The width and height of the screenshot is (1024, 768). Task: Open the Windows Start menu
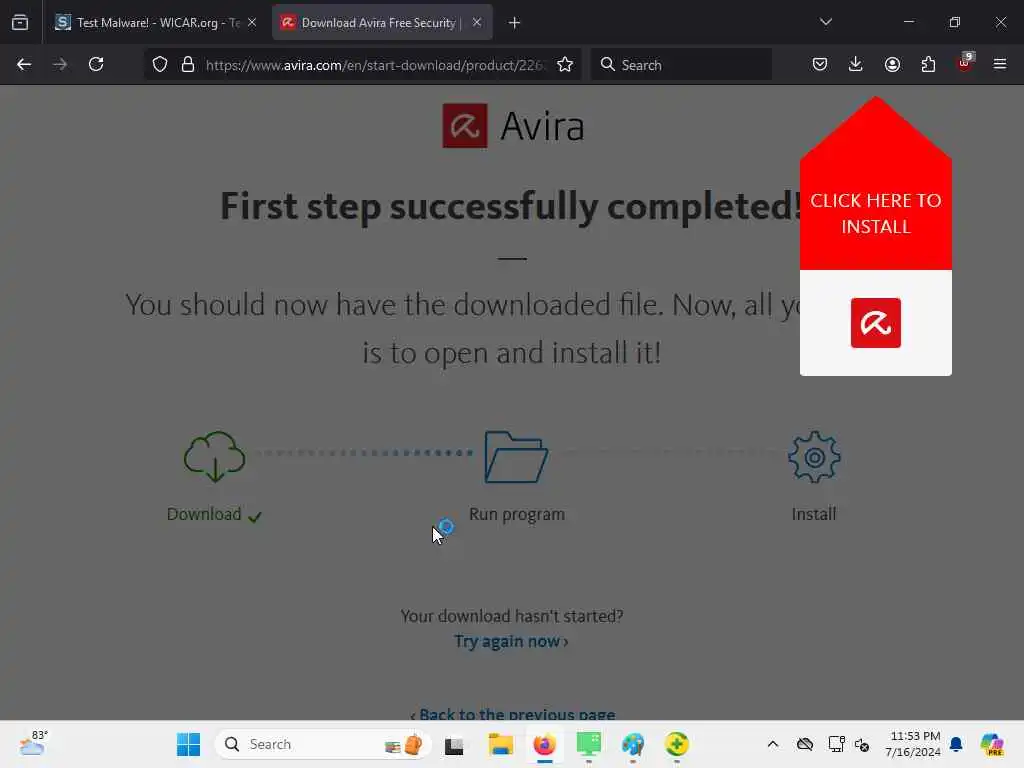pyautogui.click(x=189, y=744)
